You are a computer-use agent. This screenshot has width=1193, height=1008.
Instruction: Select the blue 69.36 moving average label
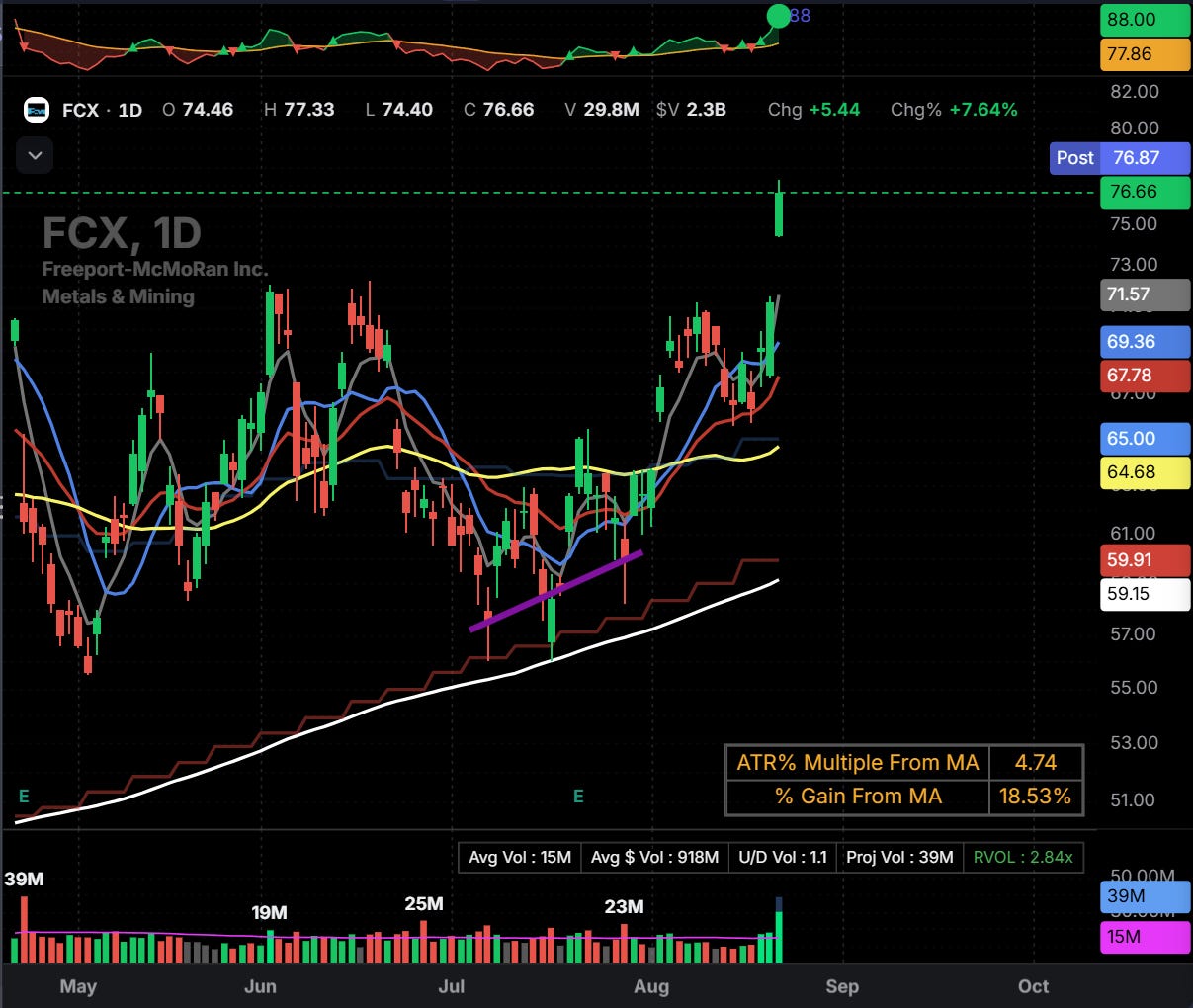tap(1146, 342)
